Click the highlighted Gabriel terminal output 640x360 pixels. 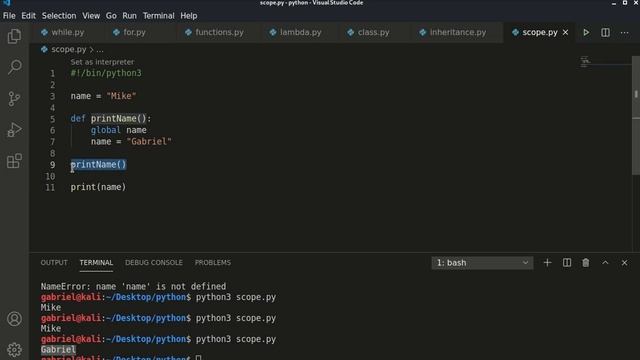tap(58, 349)
